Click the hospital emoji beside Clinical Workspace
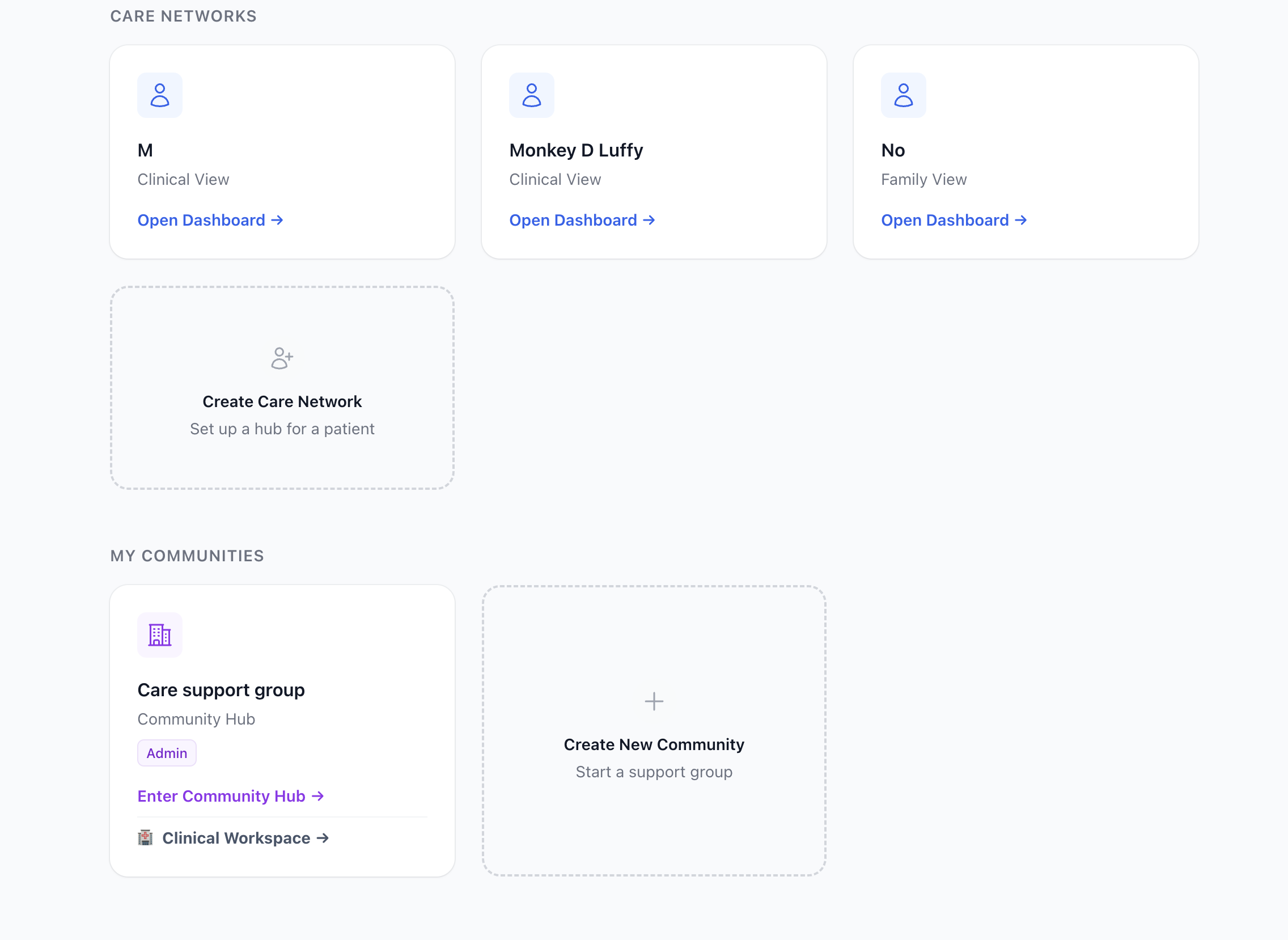 [145, 837]
